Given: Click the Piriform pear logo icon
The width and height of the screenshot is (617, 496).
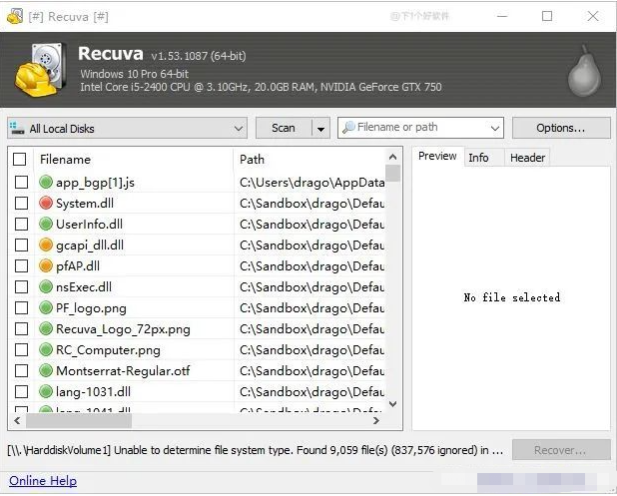Looking at the screenshot, I should click(x=583, y=72).
